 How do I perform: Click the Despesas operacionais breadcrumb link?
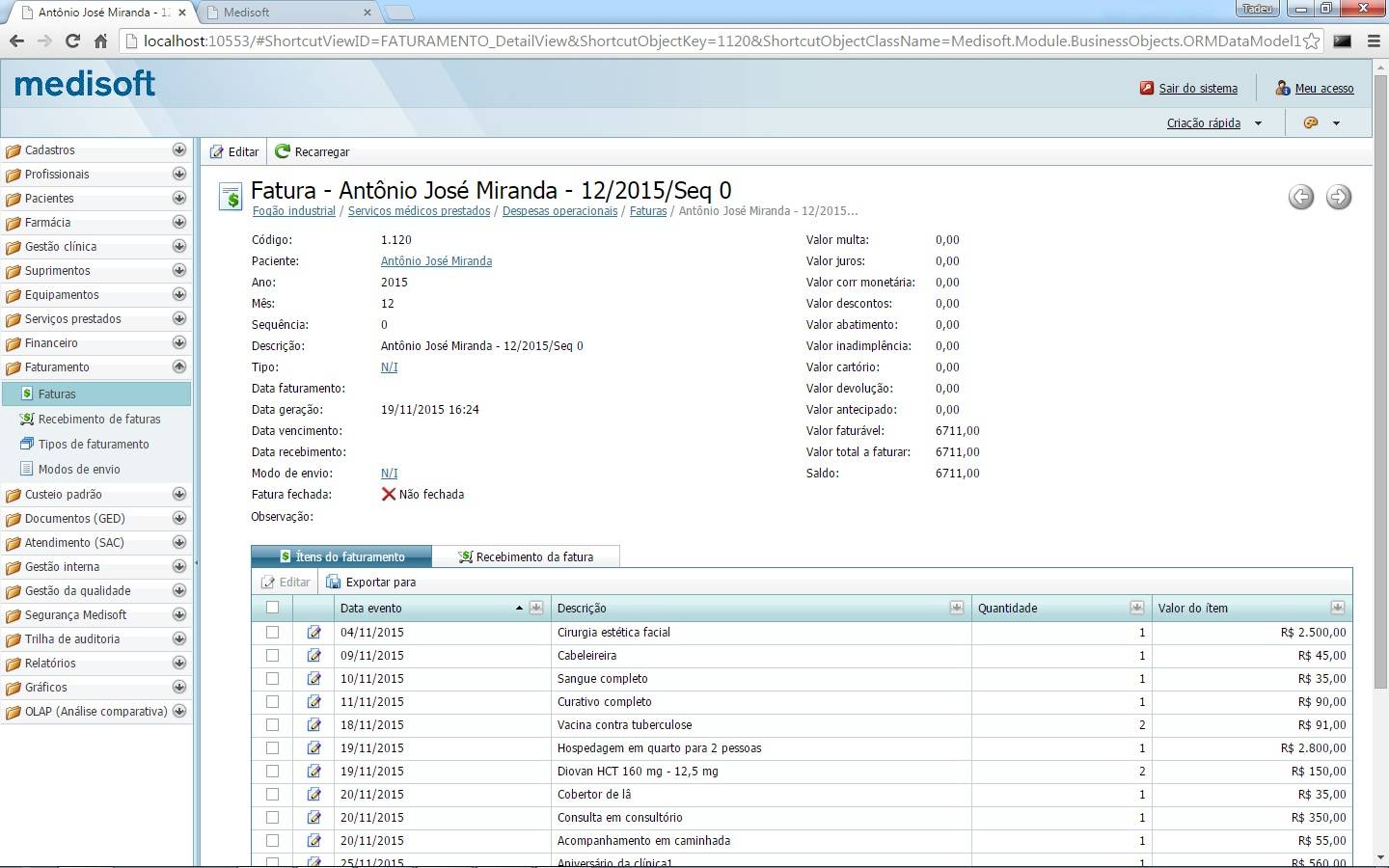pyautogui.click(x=559, y=211)
